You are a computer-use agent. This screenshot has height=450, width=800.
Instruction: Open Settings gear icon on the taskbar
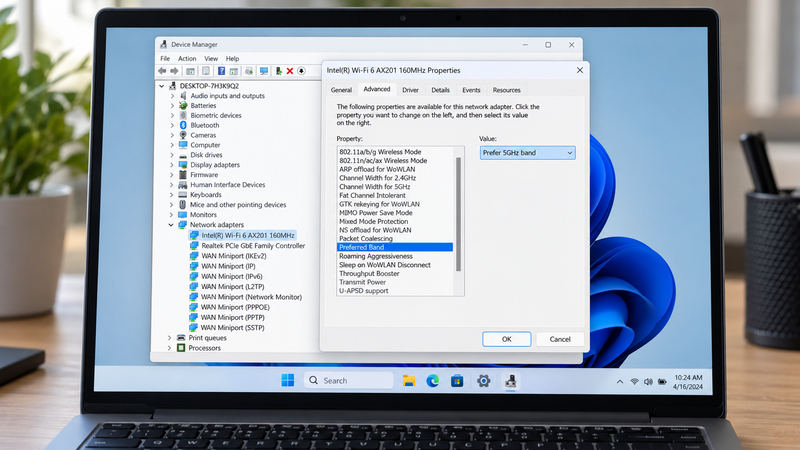pyautogui.click(x=483, y=381)
